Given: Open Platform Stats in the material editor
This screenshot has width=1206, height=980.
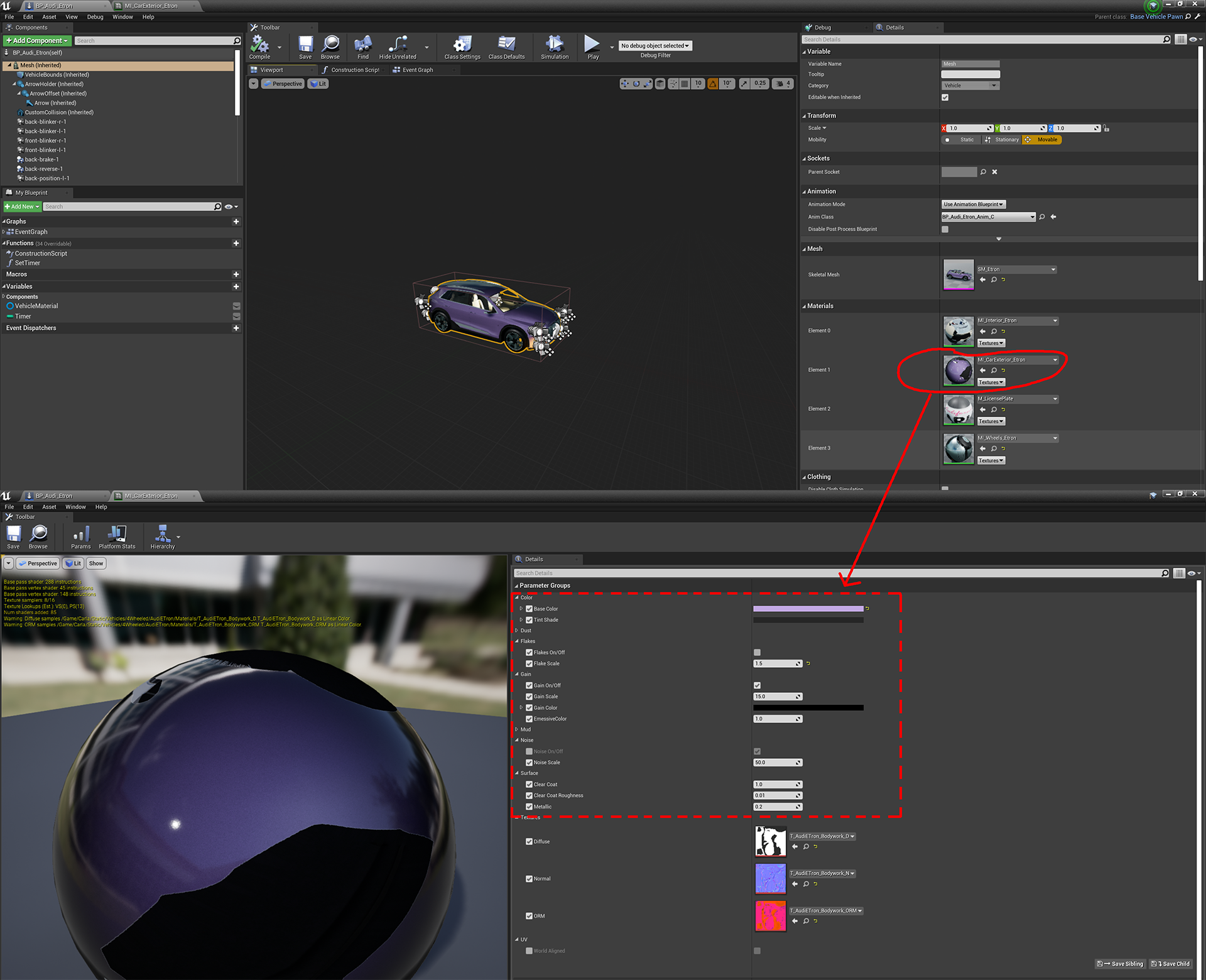Looking at the screenshot, I should tap(117, 535).
